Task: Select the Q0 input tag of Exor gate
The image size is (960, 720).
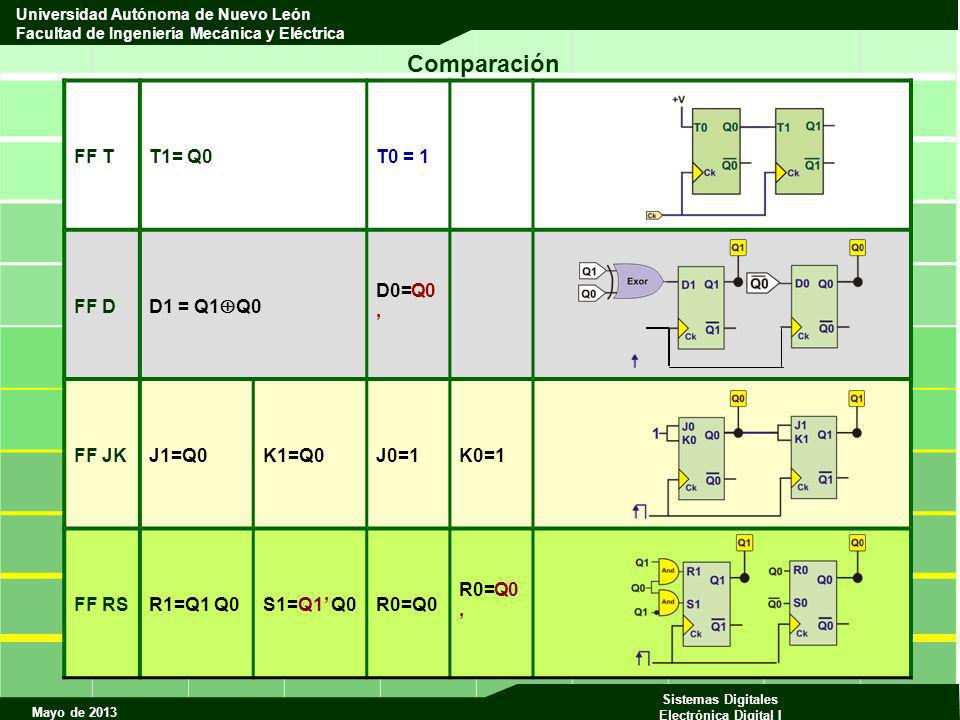Action: pos(591,294)
